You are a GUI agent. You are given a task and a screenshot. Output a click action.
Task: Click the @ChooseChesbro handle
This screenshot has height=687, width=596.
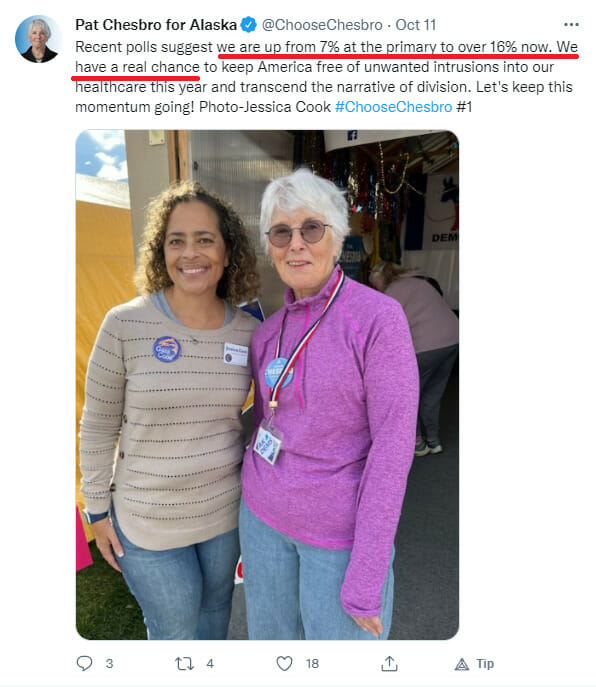coord(322,25)
